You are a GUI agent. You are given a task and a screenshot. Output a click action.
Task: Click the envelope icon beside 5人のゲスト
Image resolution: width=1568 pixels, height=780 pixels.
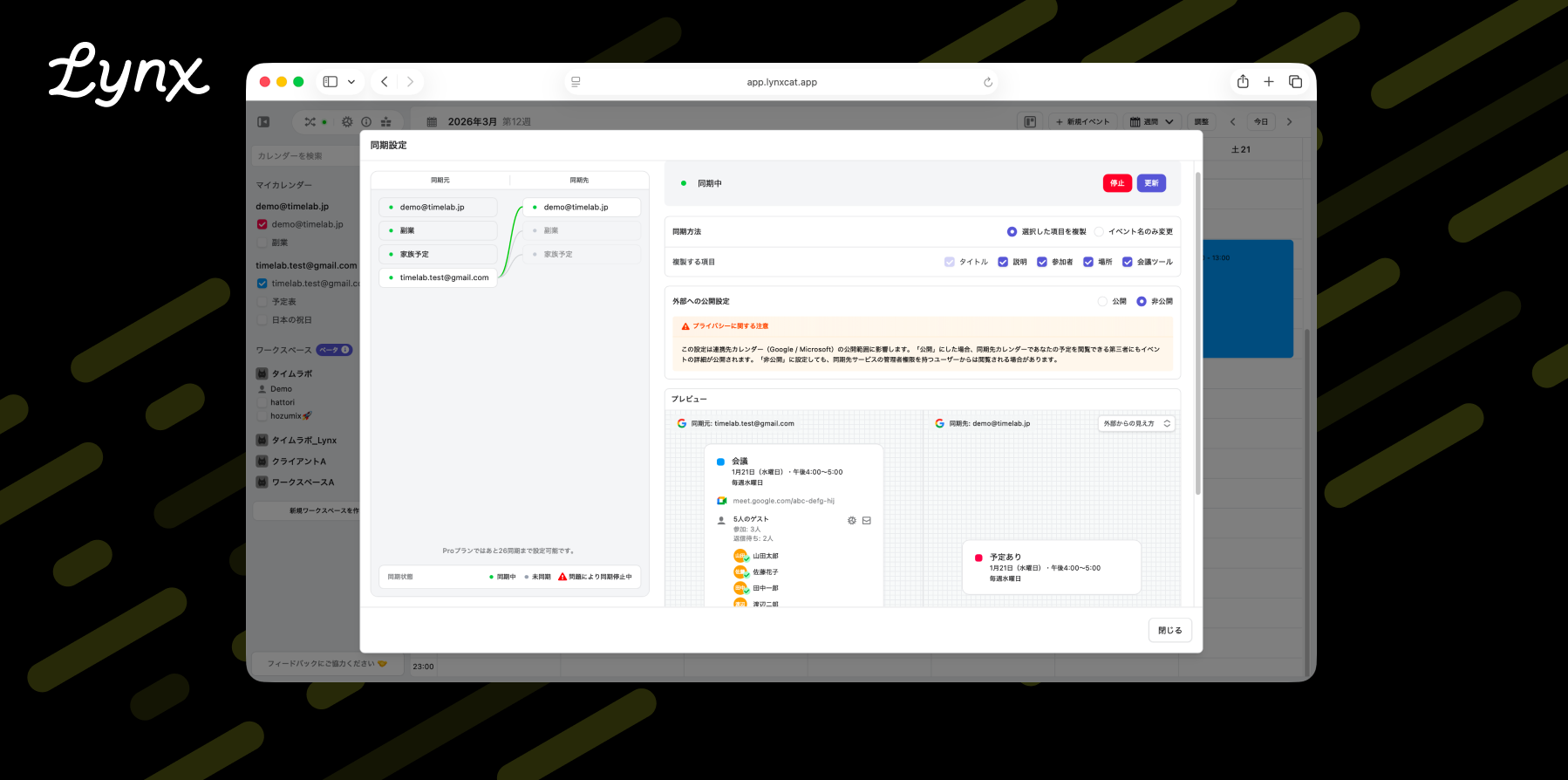tap(867, 521)
